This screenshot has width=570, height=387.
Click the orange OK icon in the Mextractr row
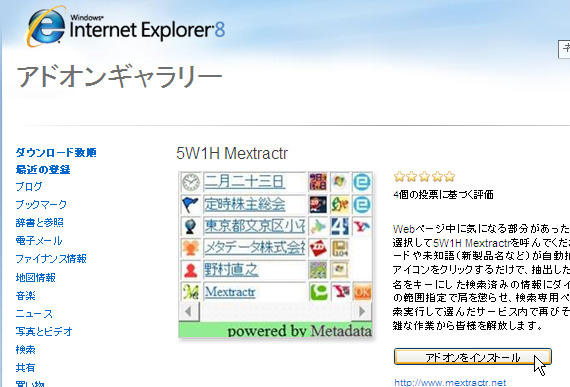362,292
